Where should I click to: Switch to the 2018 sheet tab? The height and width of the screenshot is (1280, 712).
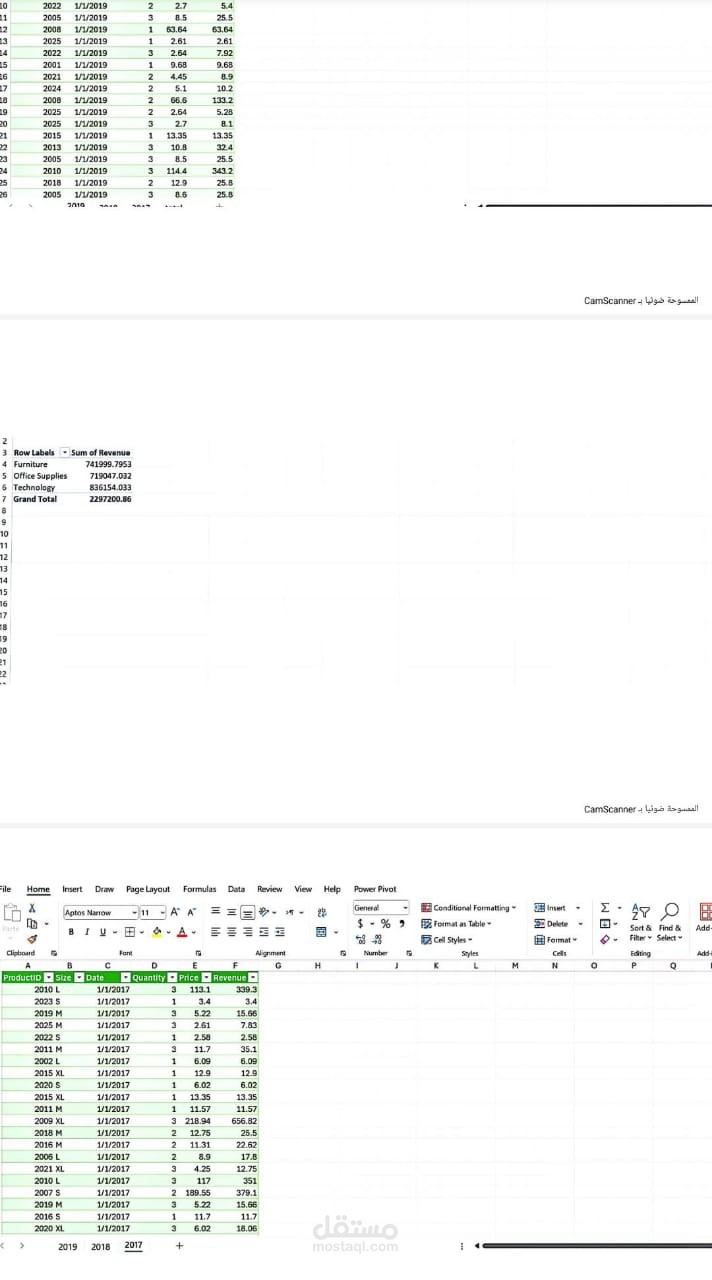pos(101,1247)
